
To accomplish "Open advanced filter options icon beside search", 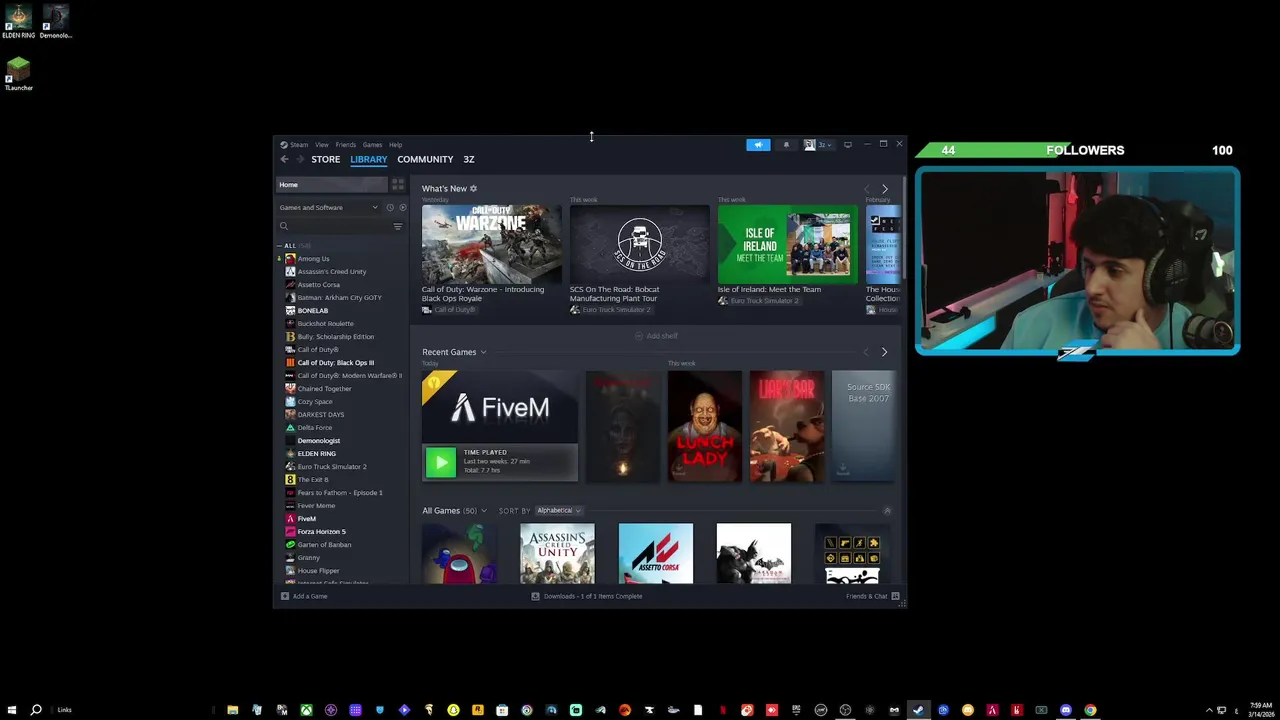I will click(x=398, y=226).
